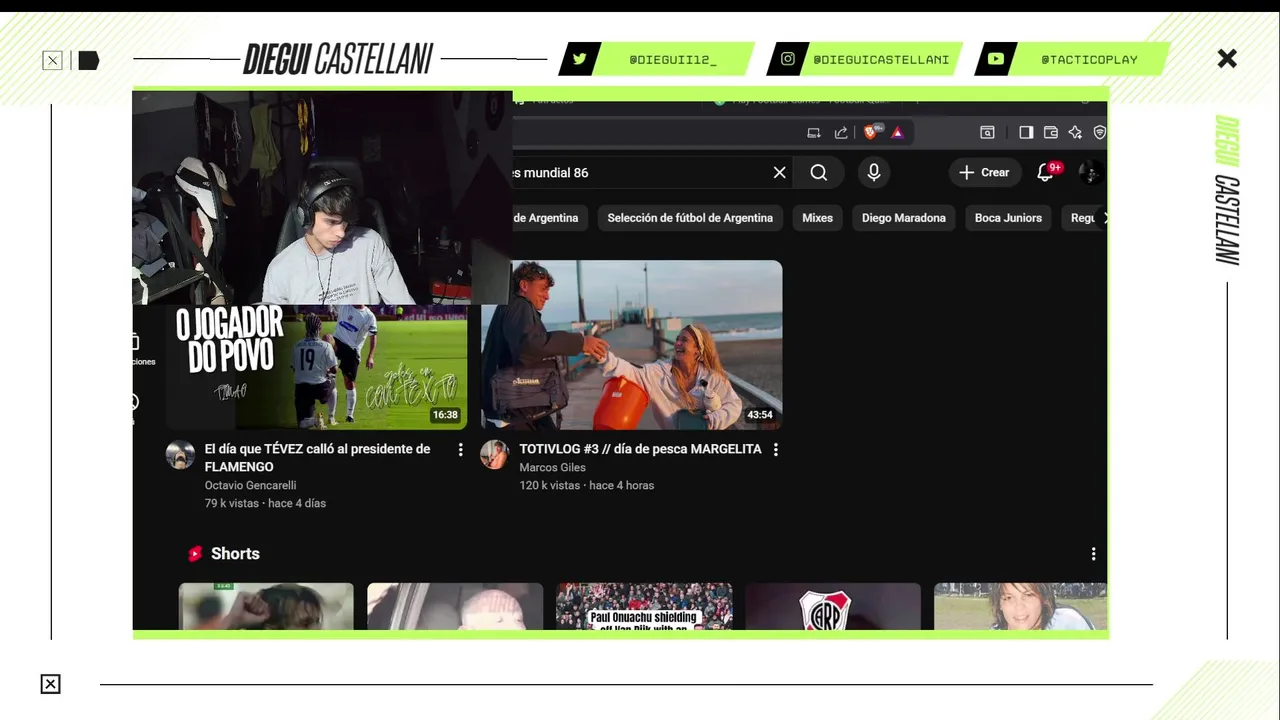This screenshot has width=1280, height=720.
Task: Open Twitter icon beside @DIEGUII12_
Action: tap(579, 59)
